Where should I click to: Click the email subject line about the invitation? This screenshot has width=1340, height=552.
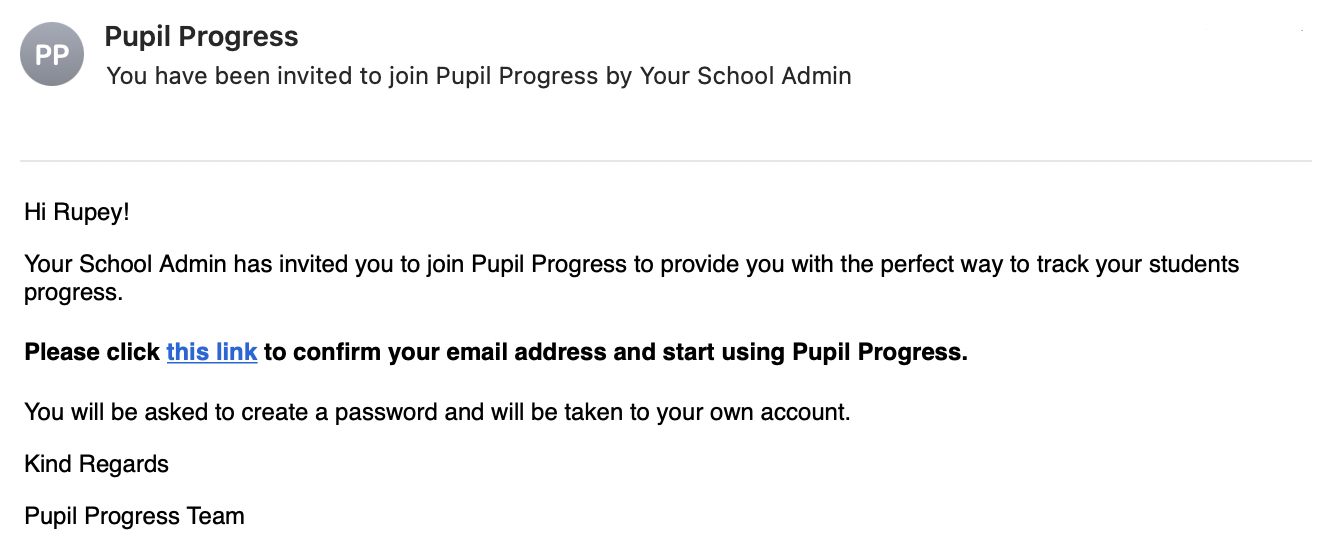click(478, 75)
